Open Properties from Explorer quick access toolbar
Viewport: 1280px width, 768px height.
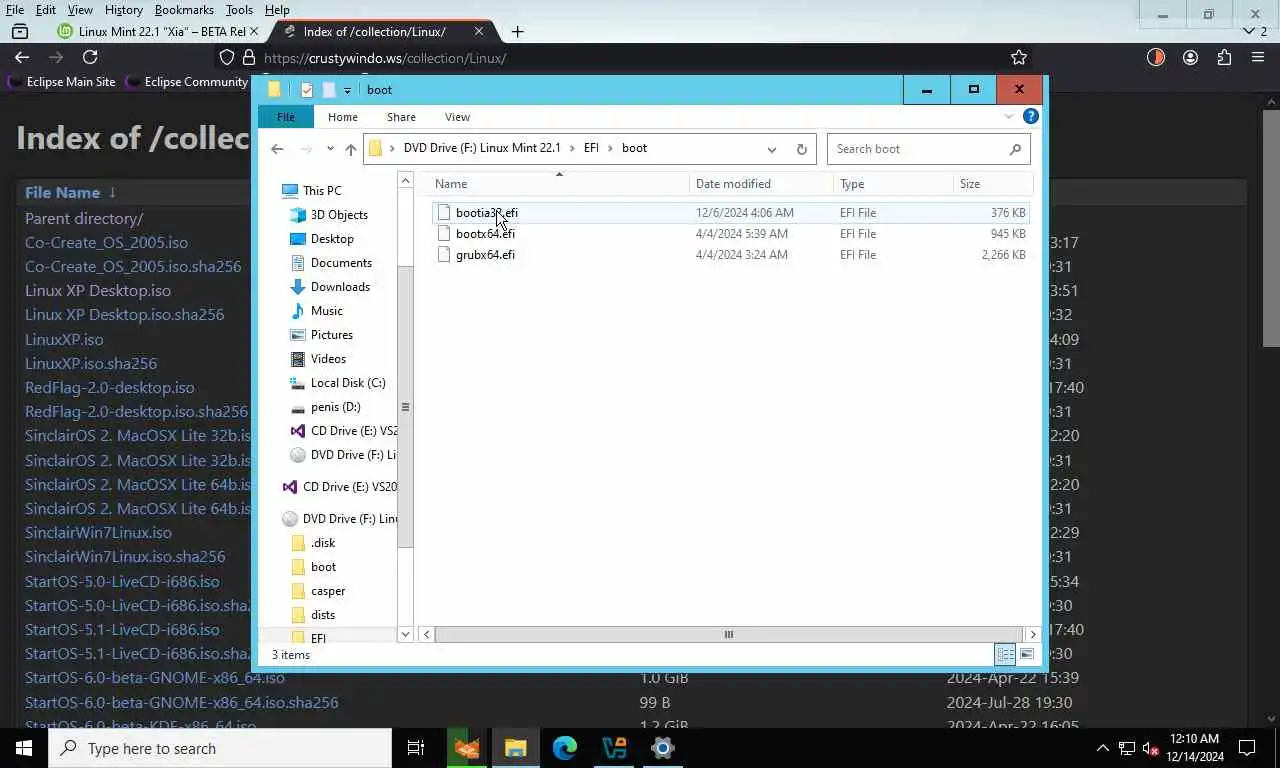pos(307,90)
